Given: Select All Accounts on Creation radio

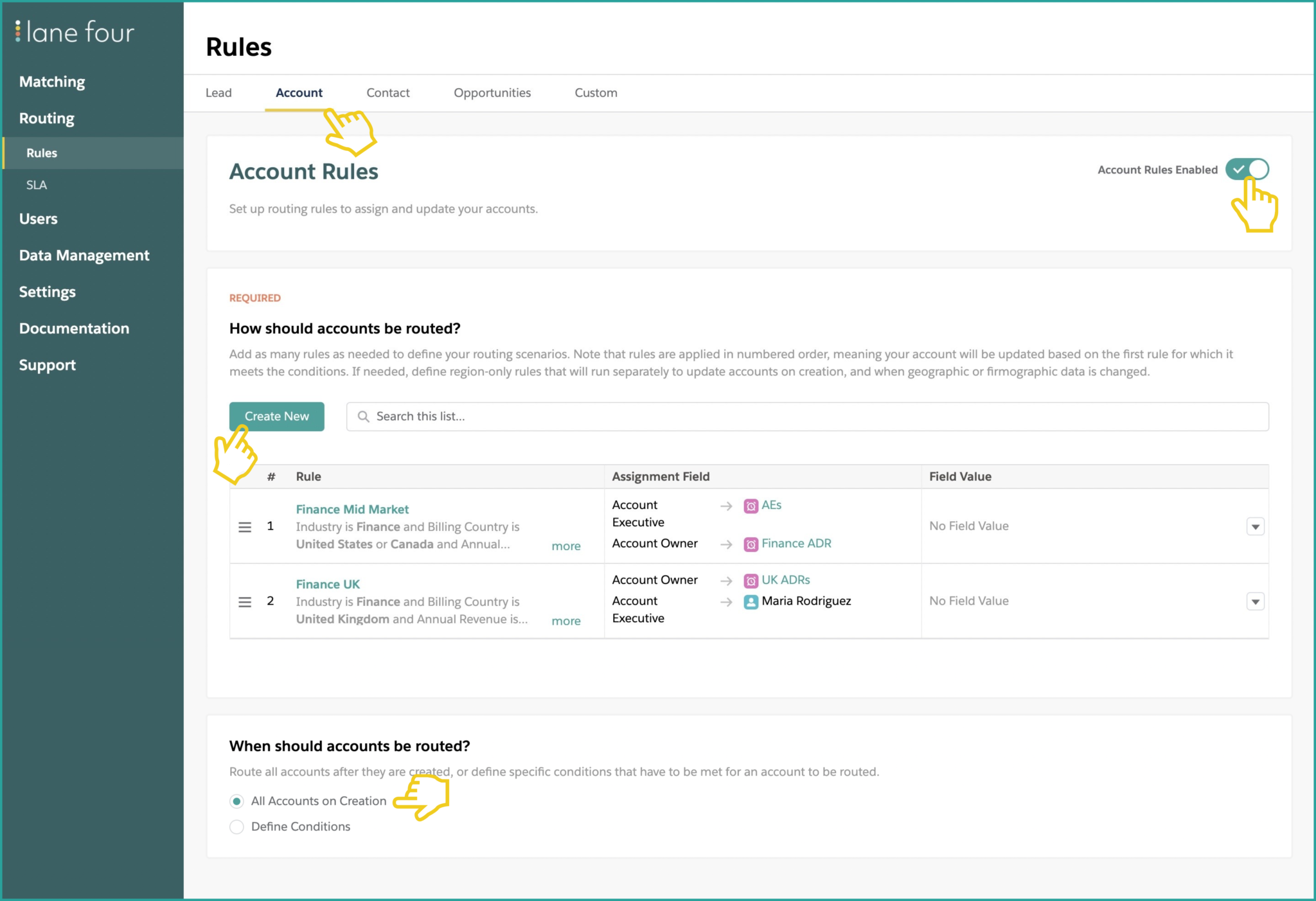Looking at the screenshot, I should [236, 801].
